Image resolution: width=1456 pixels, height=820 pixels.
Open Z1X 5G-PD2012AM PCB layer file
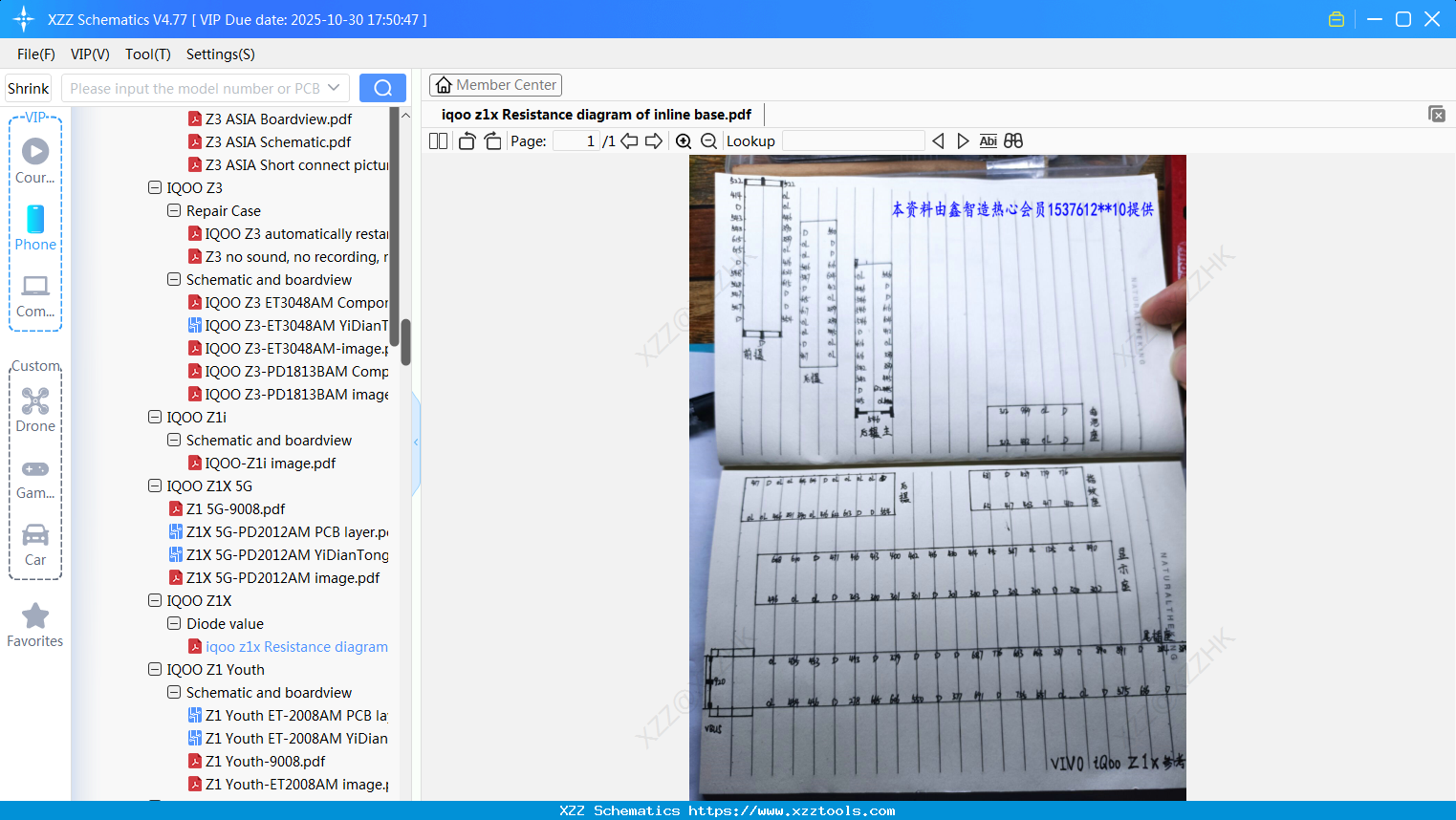tap(278, 532)
